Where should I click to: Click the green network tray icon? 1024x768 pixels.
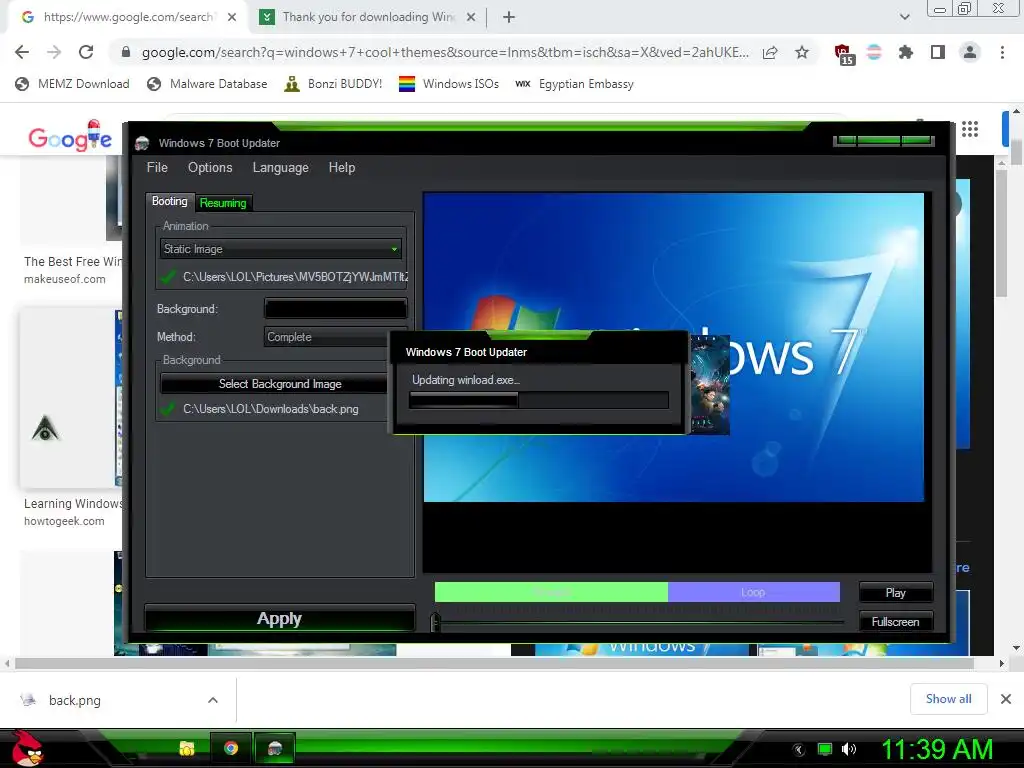pyautogui.click(x=825, y=749)
